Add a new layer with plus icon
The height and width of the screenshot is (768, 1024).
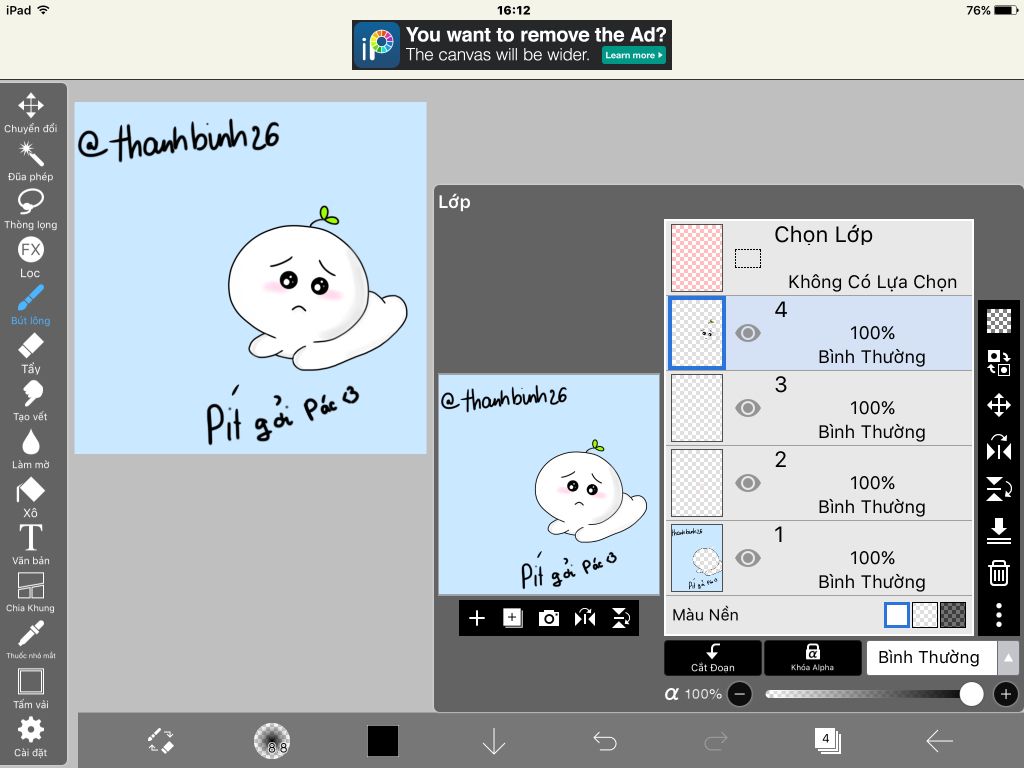(x=477, y=618)
